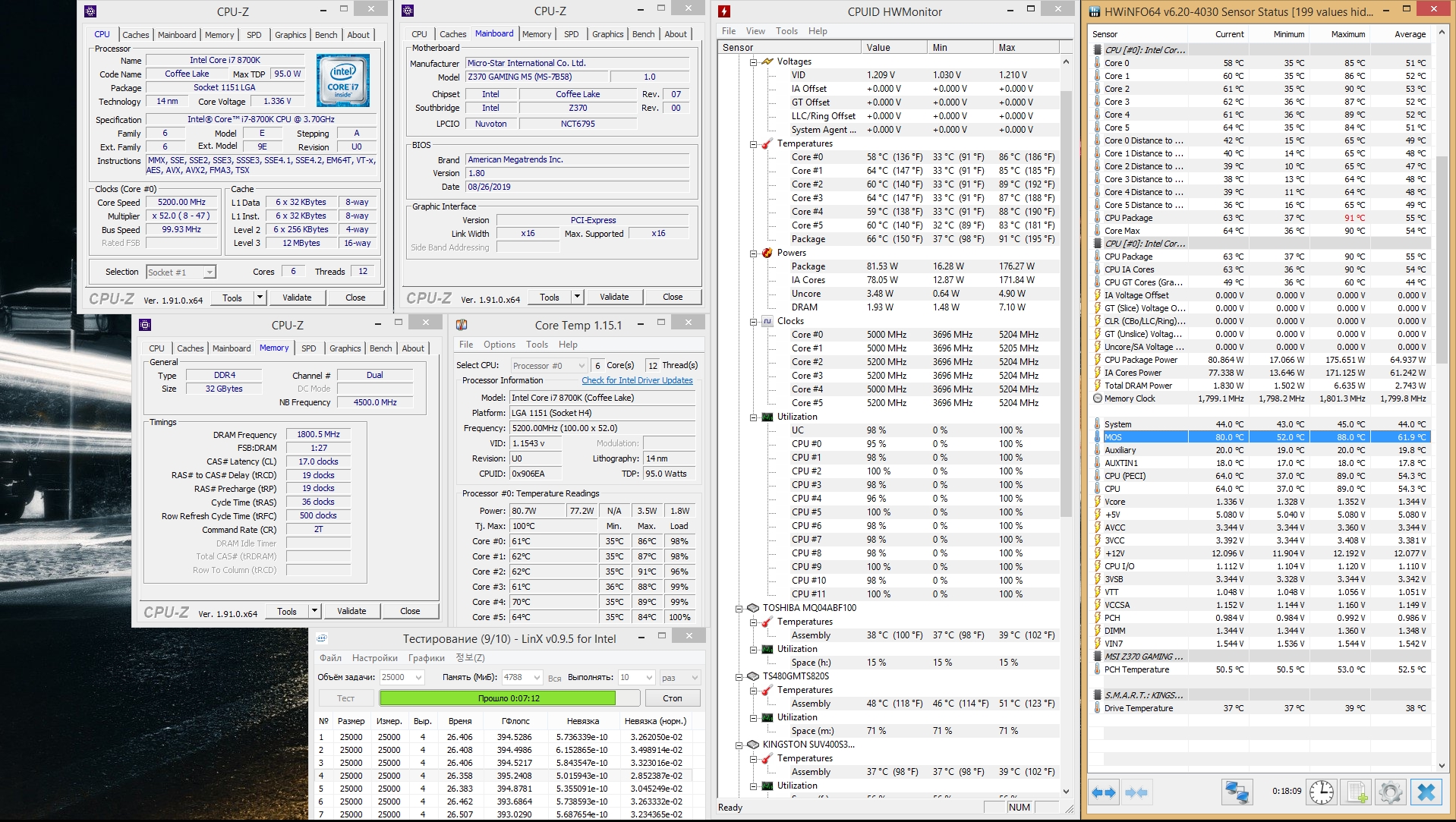1456x822 pixels.
Task: Collapse the TOSHIBA MQ04ABF100 drive node
Action: pyautogui.click(x=739, y=608)
